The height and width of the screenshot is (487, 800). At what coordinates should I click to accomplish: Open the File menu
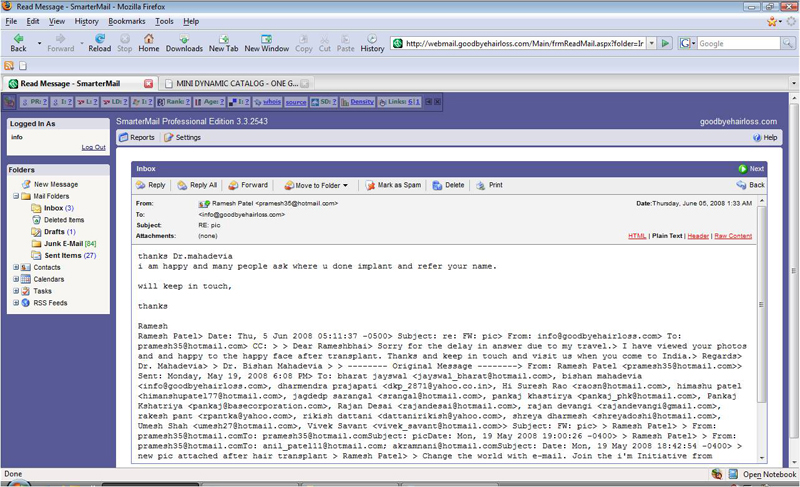pyautogui.click(x=11, y=21)
